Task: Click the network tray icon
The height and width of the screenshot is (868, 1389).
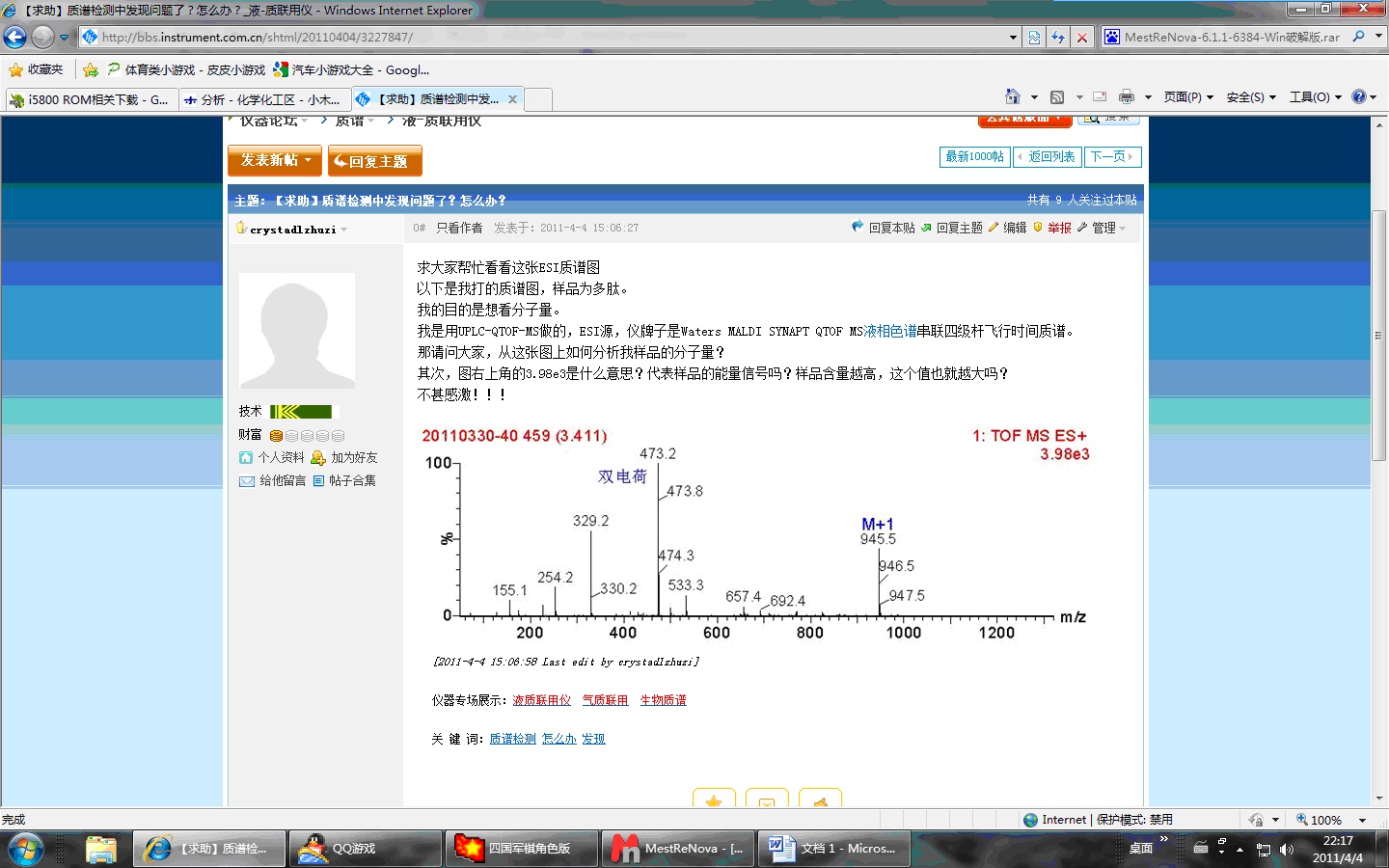Action: click(1263, 850)
